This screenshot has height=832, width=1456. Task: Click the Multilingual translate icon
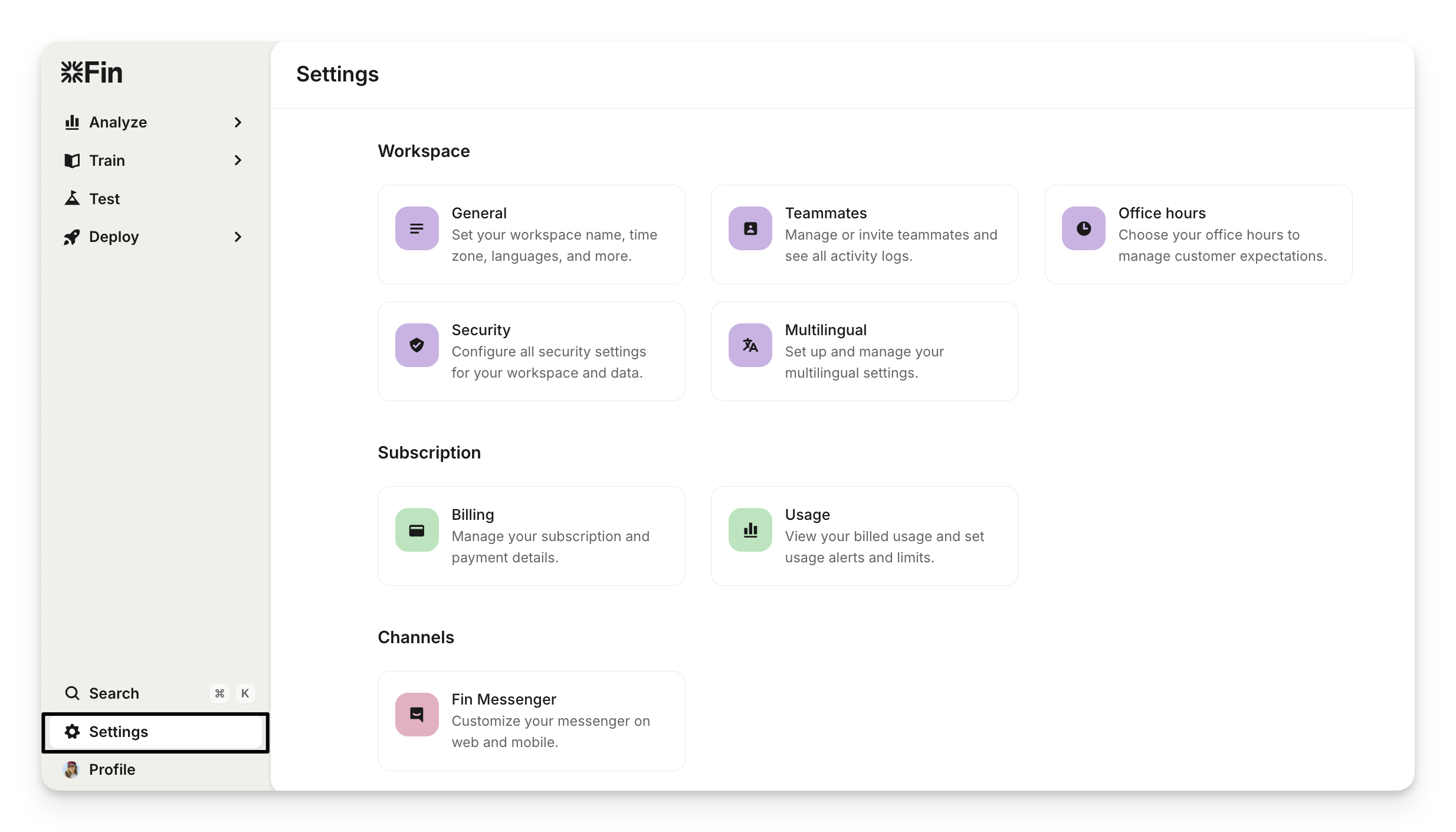(x=750, y=345)
